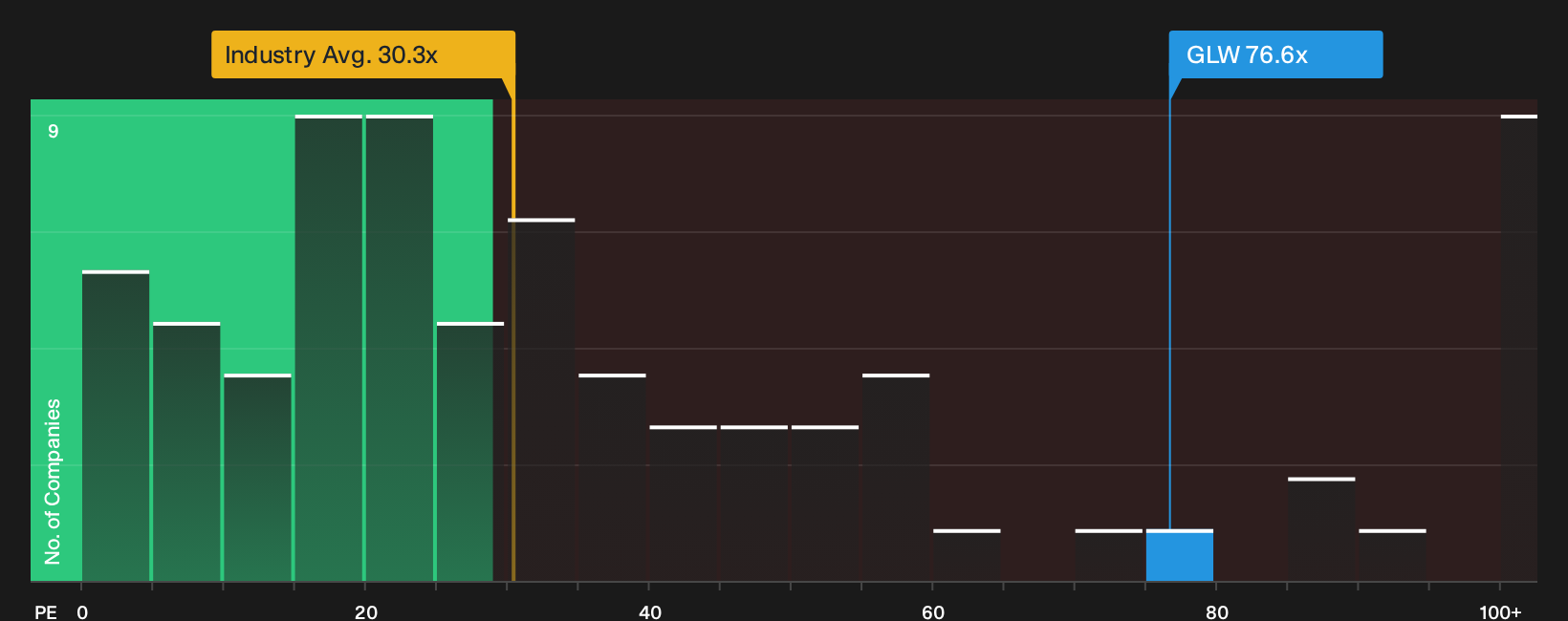1568x621 pixels.
Task: Select the 5-10 PE histogram bar
Action: tap(186, 452)
